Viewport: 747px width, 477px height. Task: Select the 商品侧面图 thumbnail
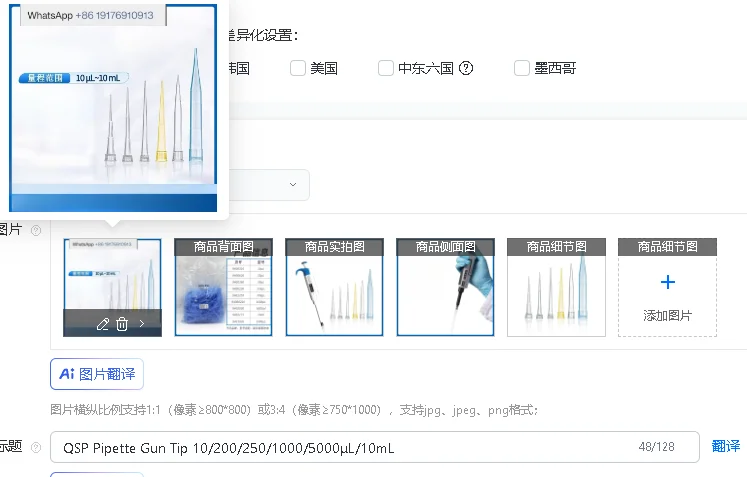coord(445,287)
